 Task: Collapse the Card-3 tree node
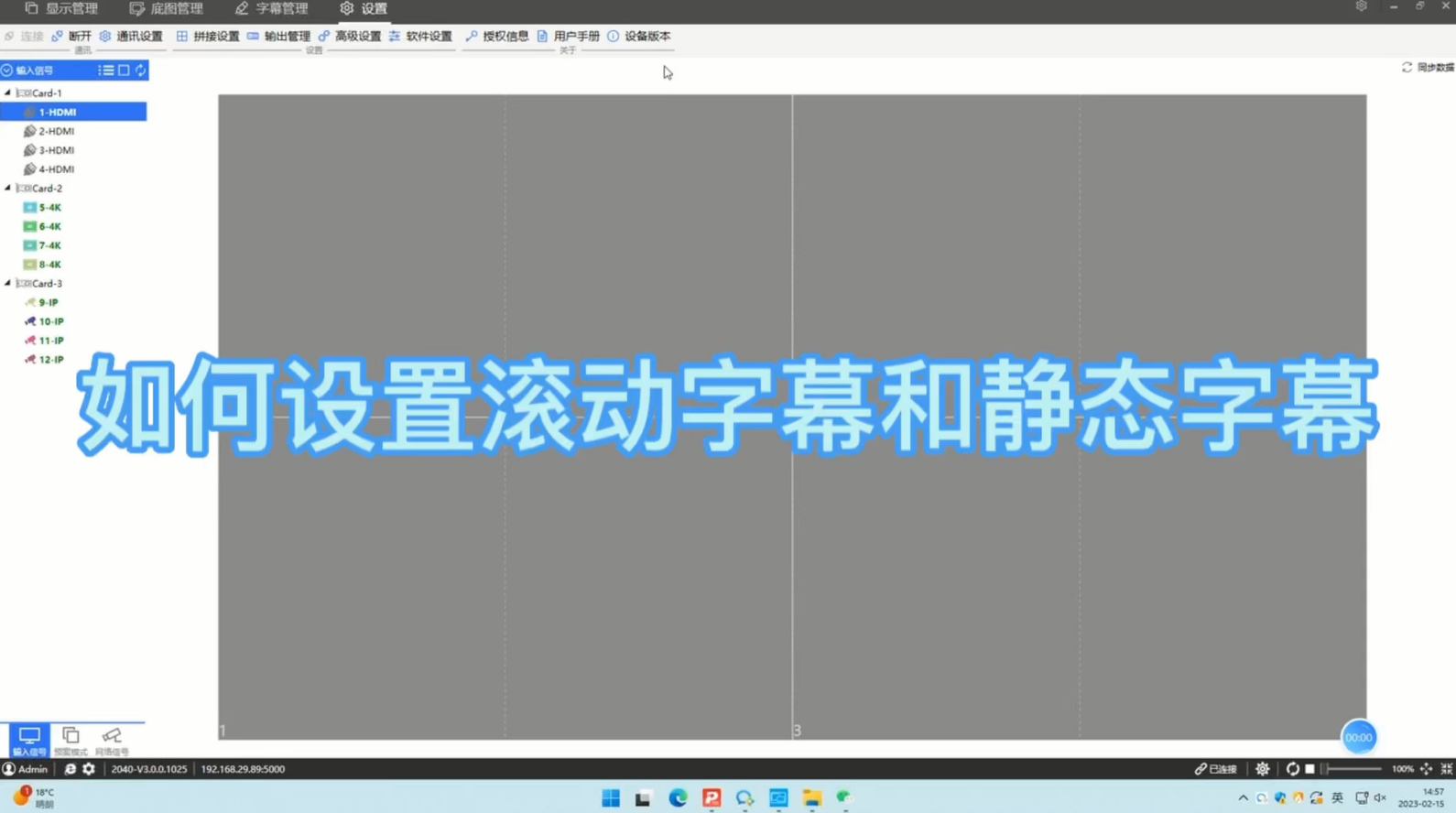[x=7, y=283]
